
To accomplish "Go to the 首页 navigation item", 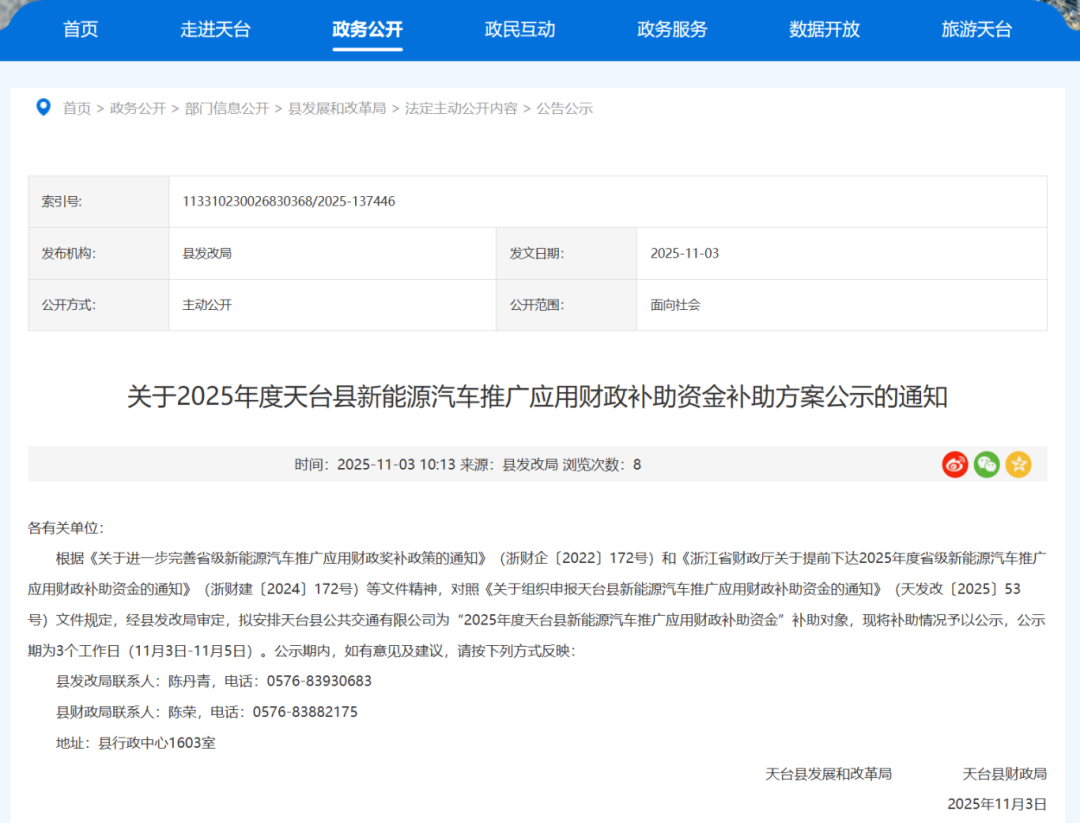I will (x=80, y=30).
